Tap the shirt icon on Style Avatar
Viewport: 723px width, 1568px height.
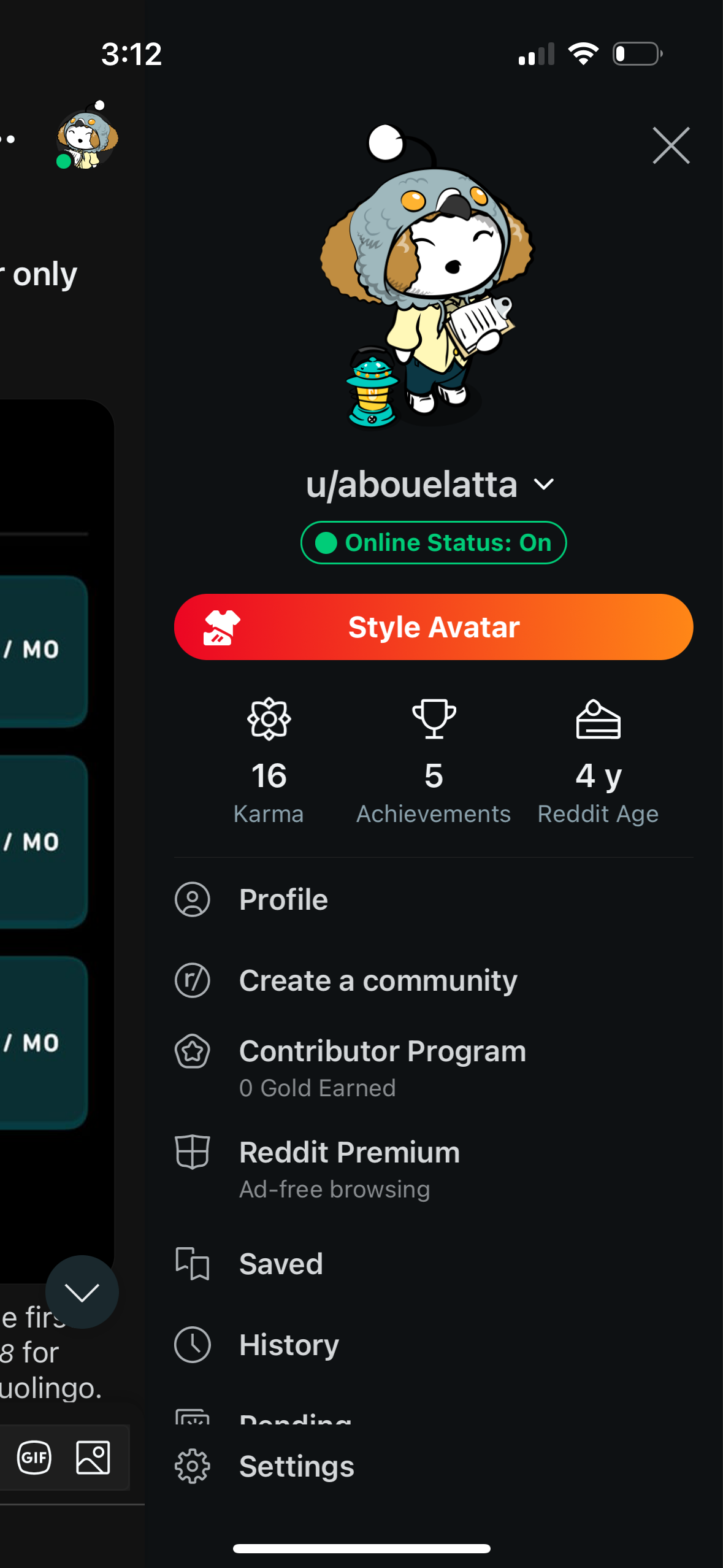[x=221, y=628]
